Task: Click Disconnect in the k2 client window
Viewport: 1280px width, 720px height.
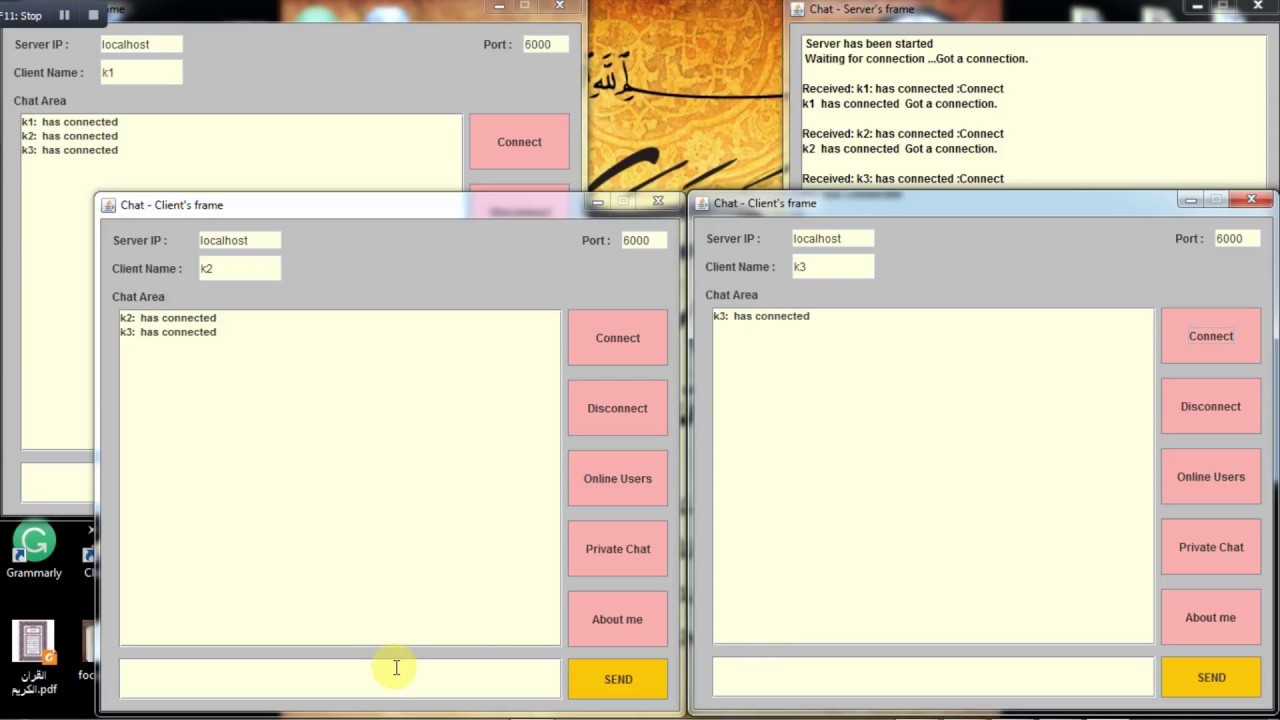Action: (617, 408)
